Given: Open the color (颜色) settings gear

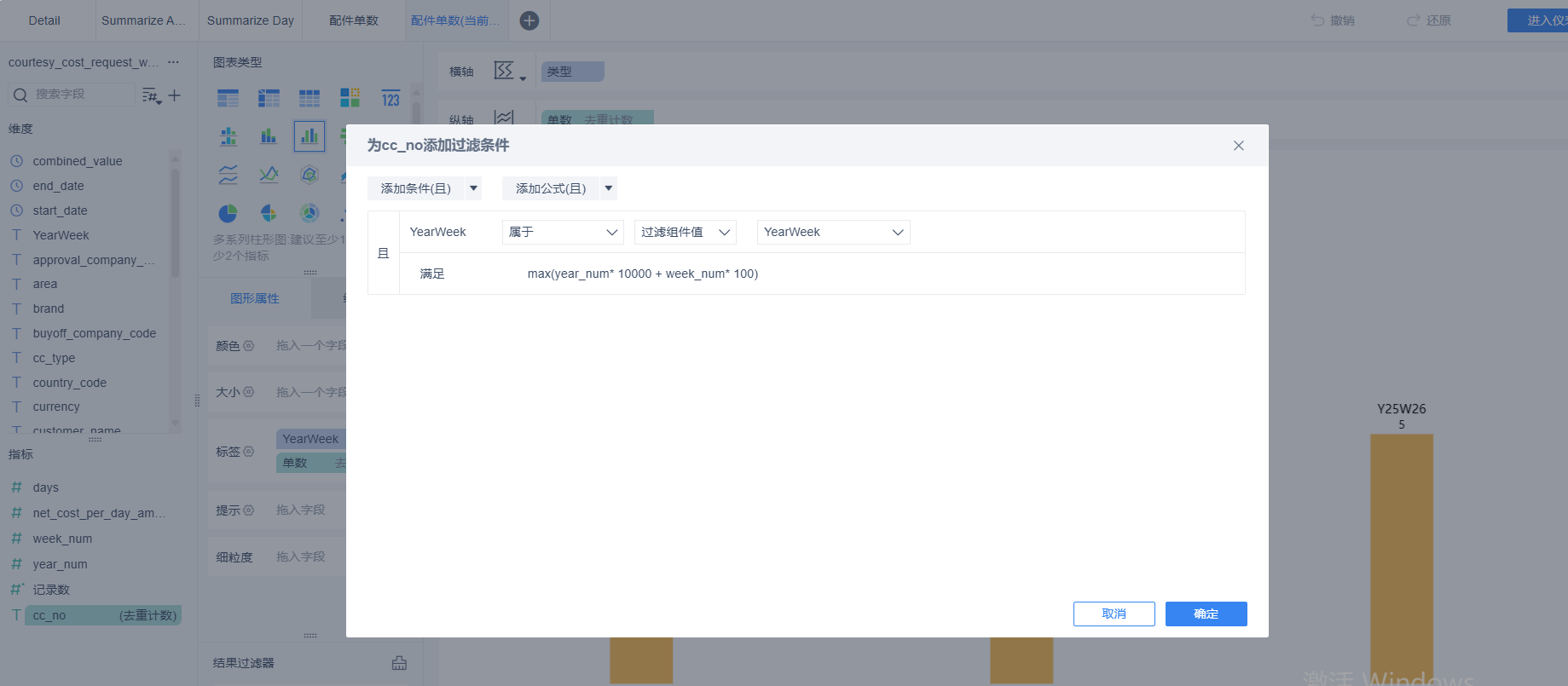Looking at the screenshot, I should coord(249,346).
